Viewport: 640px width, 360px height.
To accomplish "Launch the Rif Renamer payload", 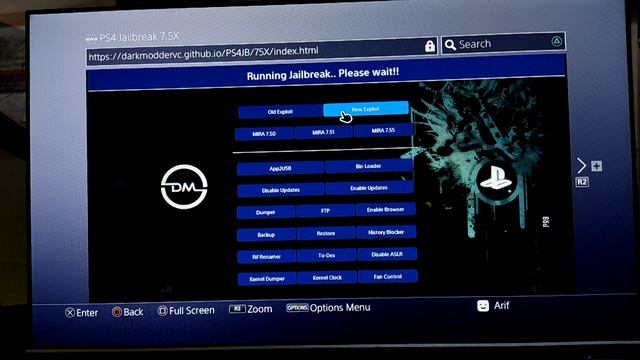I will 267,257.
